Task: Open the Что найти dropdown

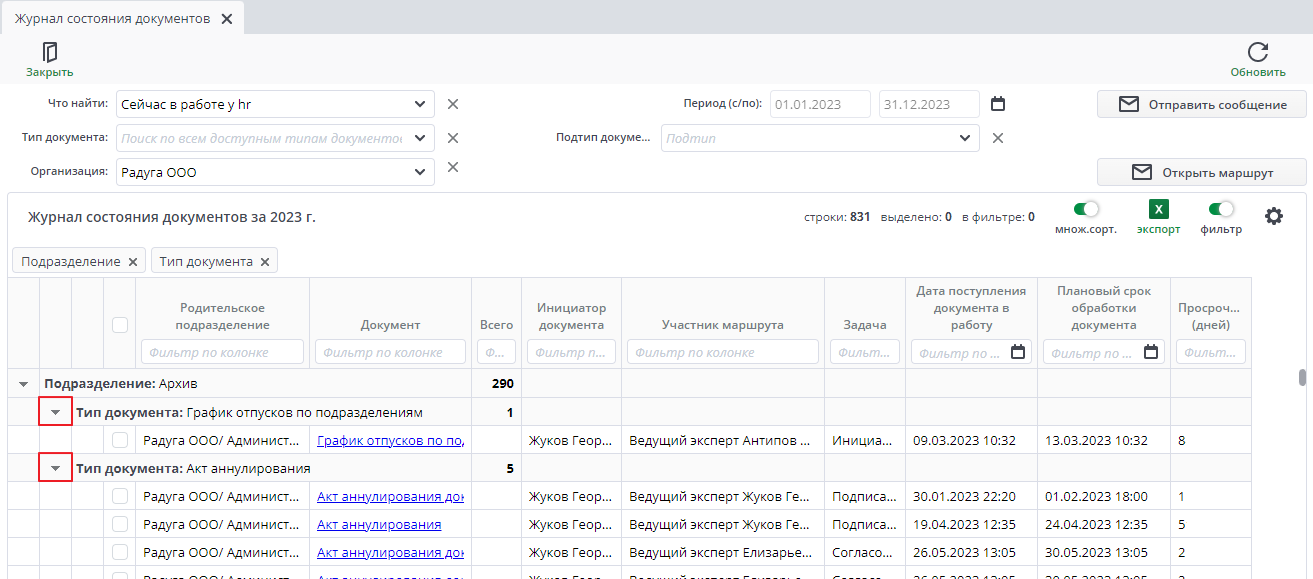Action: pyautogui.click(x=419, y=104)
